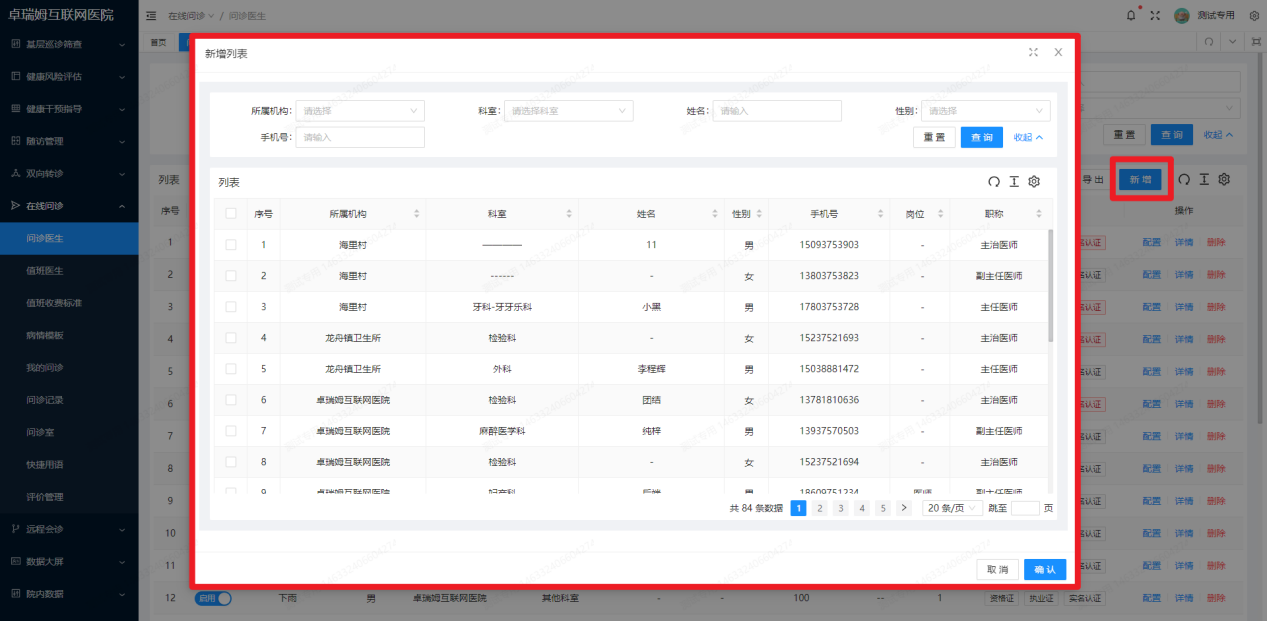The height and width of the screenshot is (621, 1267).
Task: Expand 远程会诊 sidebar menu
Action: tap(69, 529)
